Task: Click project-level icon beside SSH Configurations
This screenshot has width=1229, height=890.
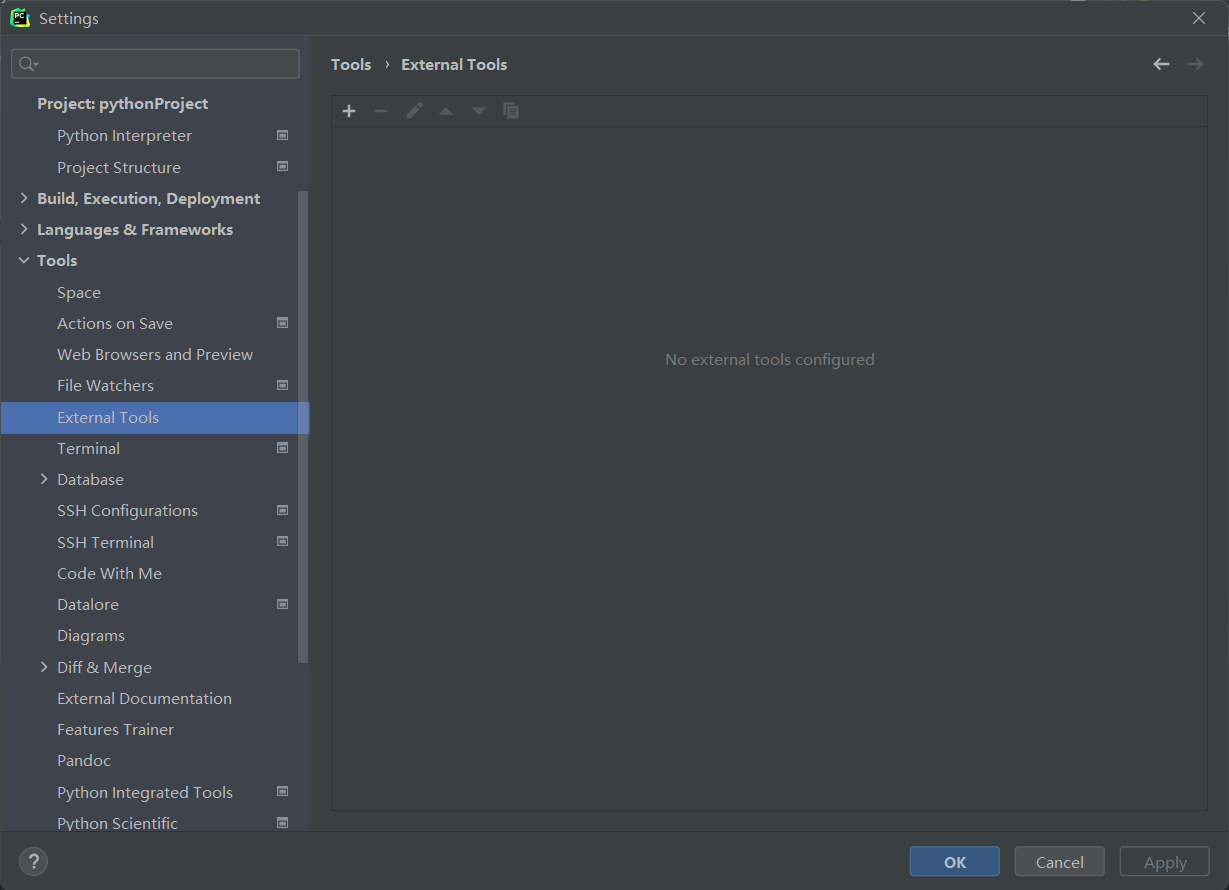Action: coord(282,510)
